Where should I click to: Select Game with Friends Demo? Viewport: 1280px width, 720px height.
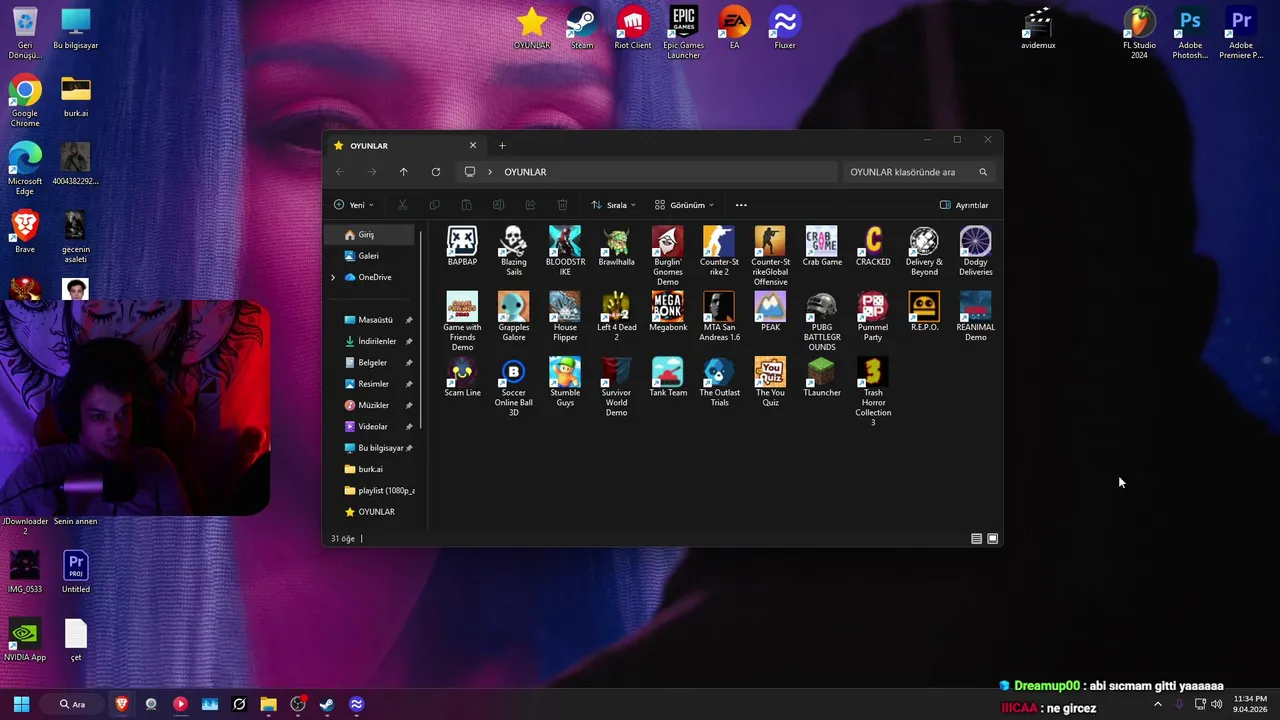coord(462,321)
